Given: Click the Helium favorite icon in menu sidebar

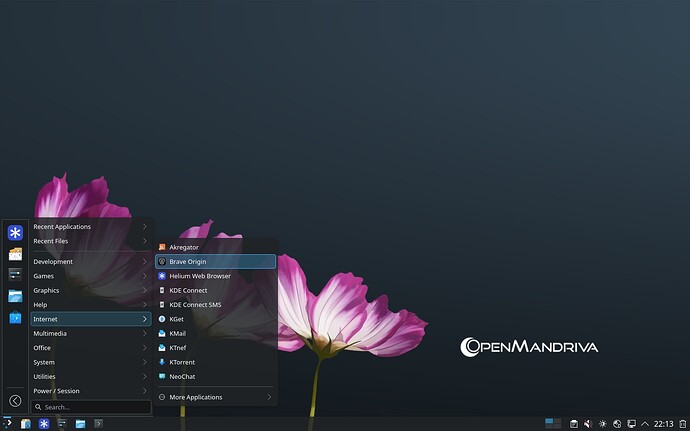Looking at the screenshot, I should point(15,232).
